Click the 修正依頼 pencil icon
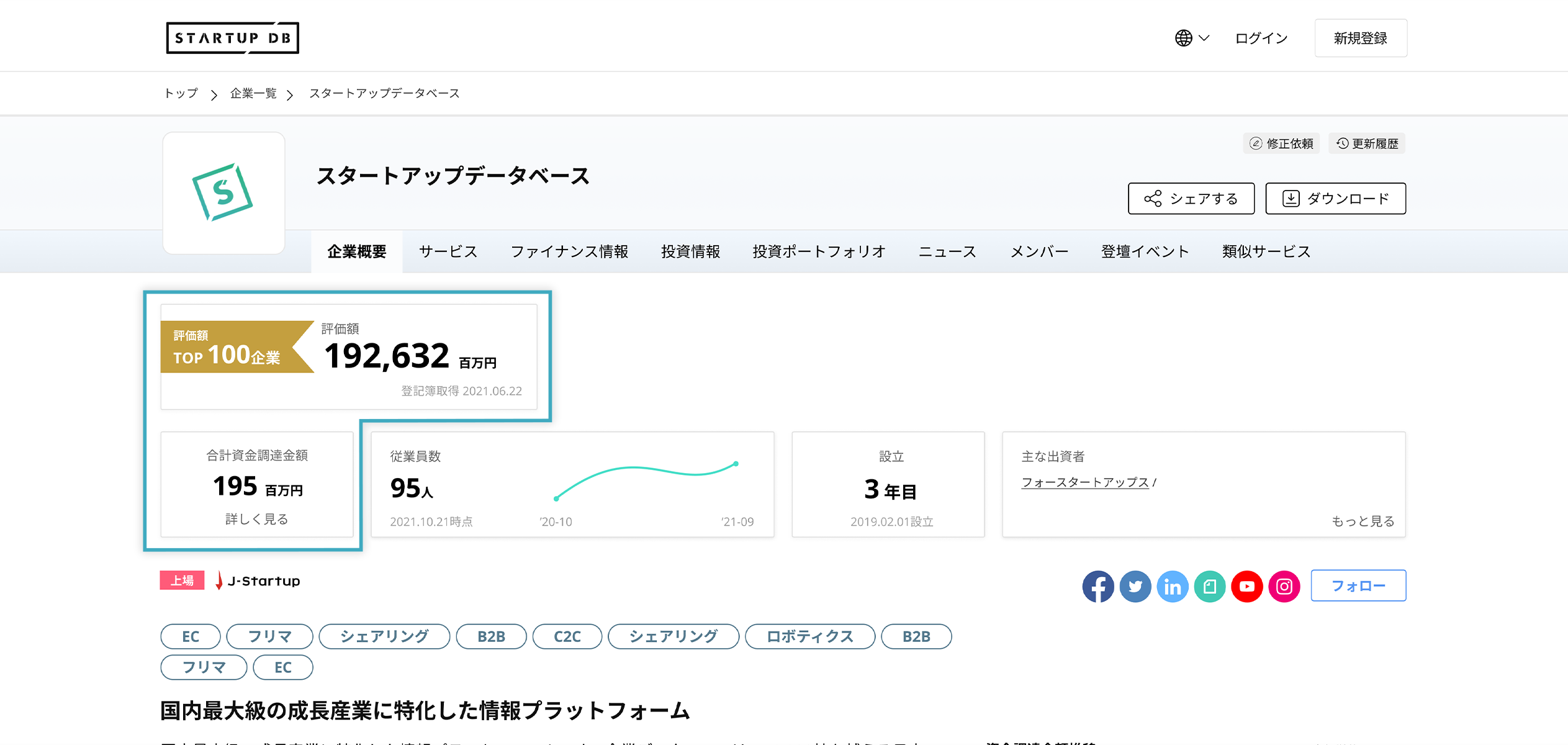Viewport: 1568px width, 745px height. (1255, 143)
